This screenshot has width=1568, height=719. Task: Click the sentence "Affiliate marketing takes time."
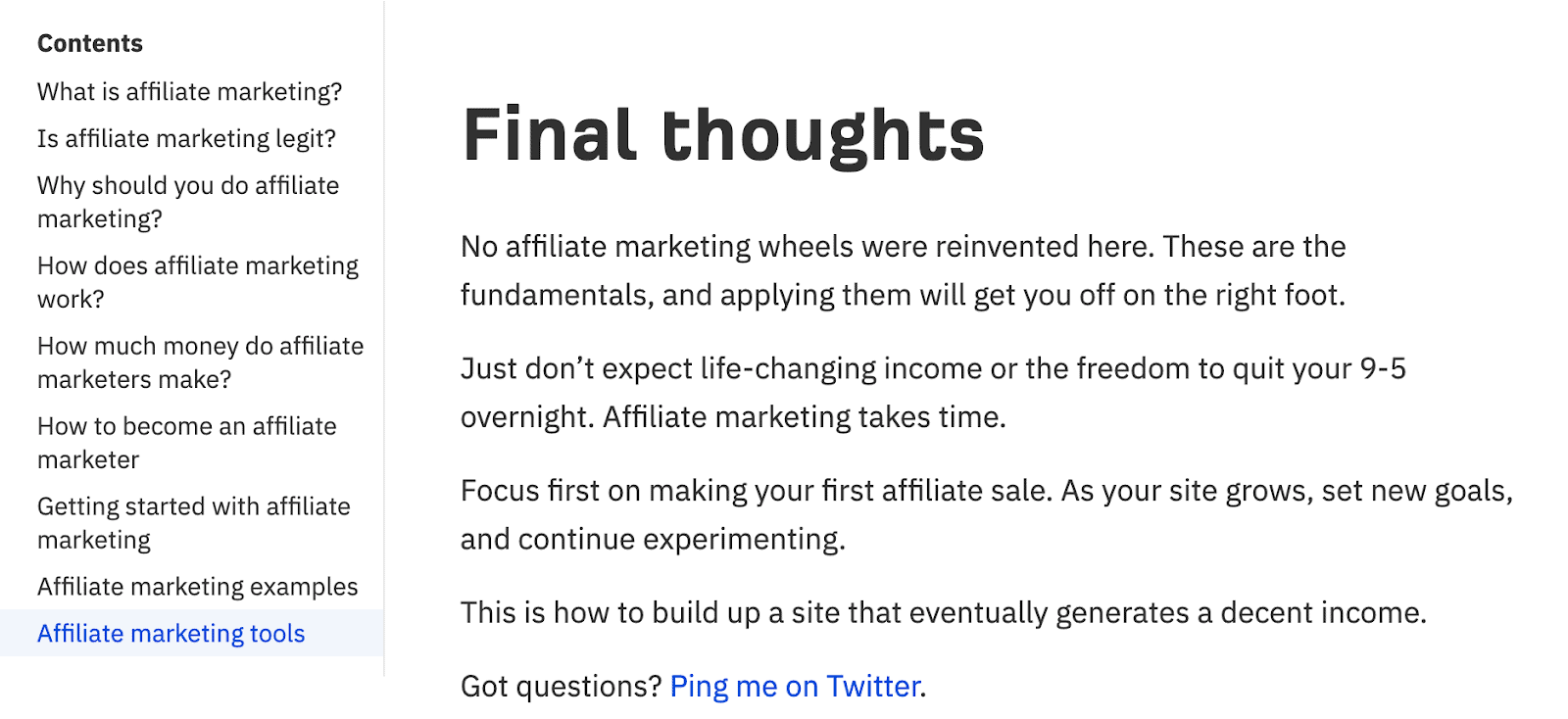click(804, 418)
